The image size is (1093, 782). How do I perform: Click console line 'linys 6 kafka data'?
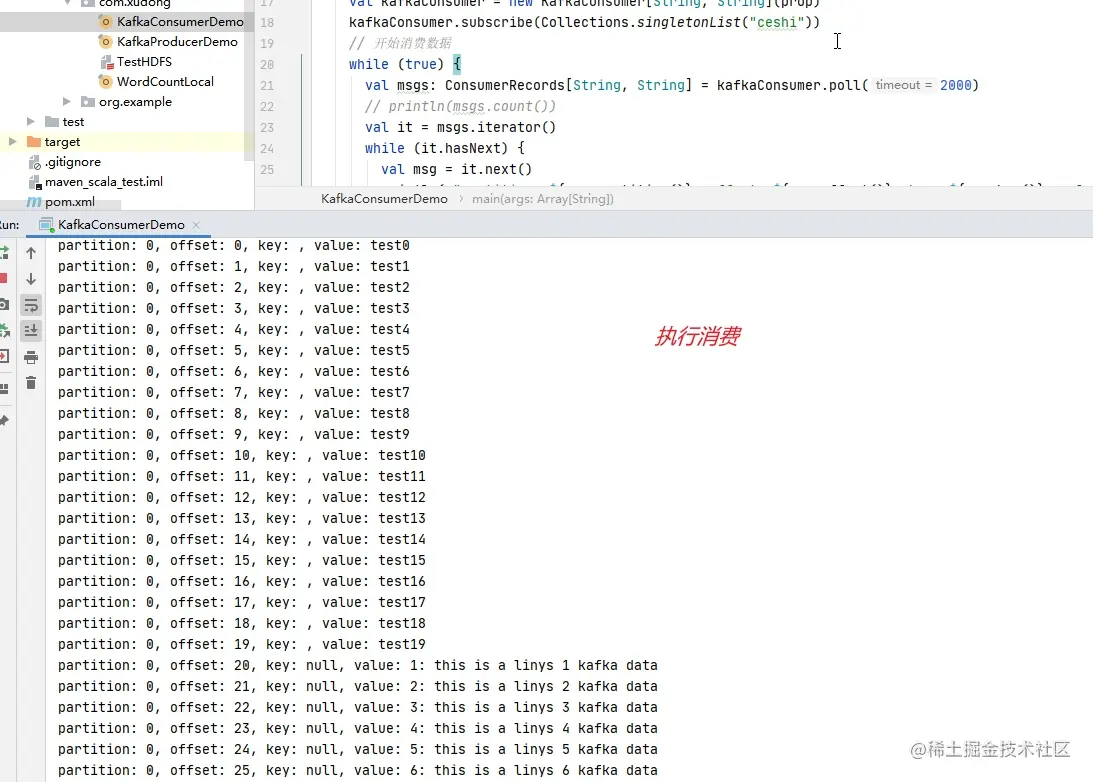pos(358,770)
